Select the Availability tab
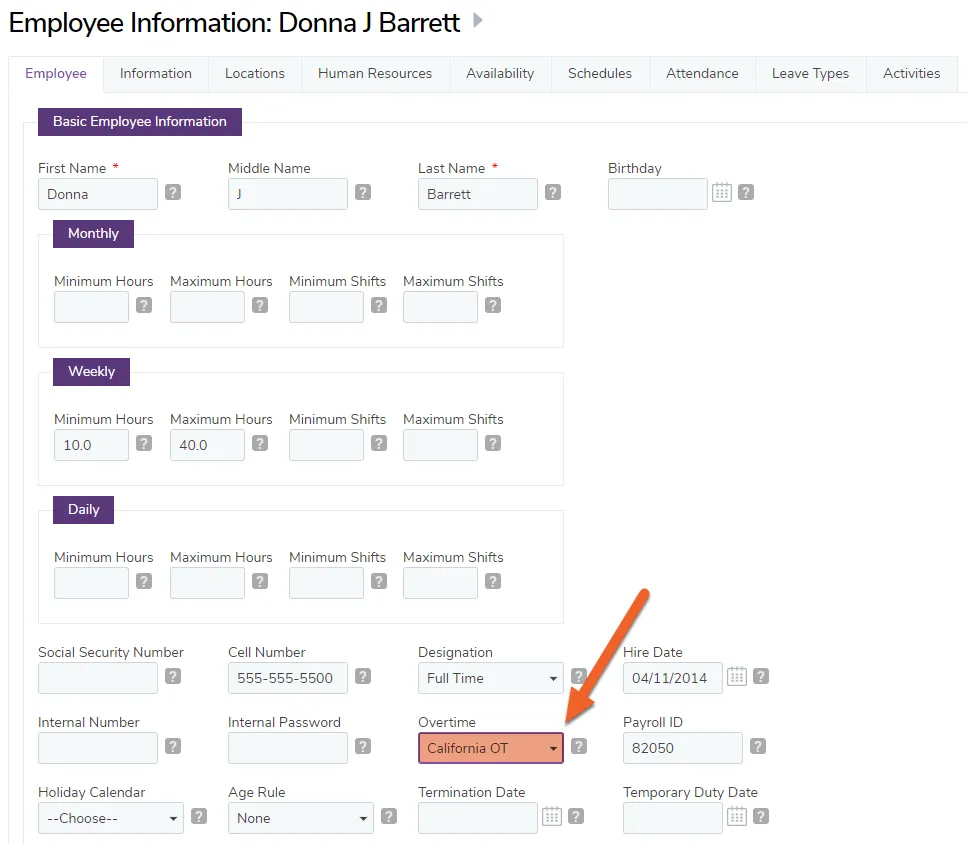The width and height of the screenshot is (967, 844). 500,74
